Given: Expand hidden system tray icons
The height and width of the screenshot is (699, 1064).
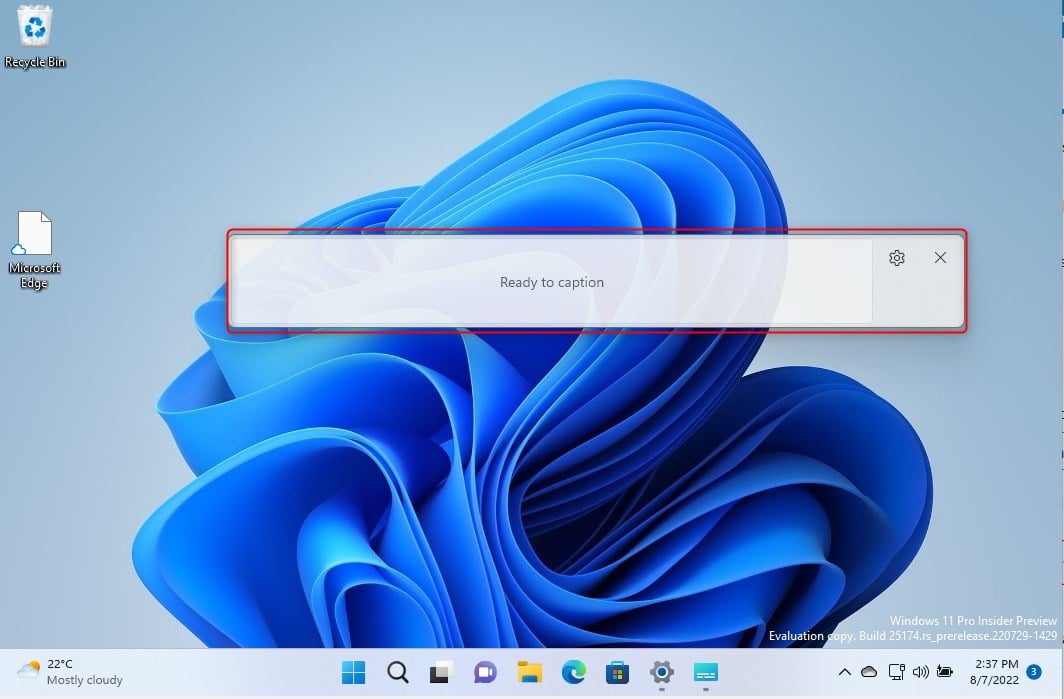Looking at the screenshot, I should [845, 672].
